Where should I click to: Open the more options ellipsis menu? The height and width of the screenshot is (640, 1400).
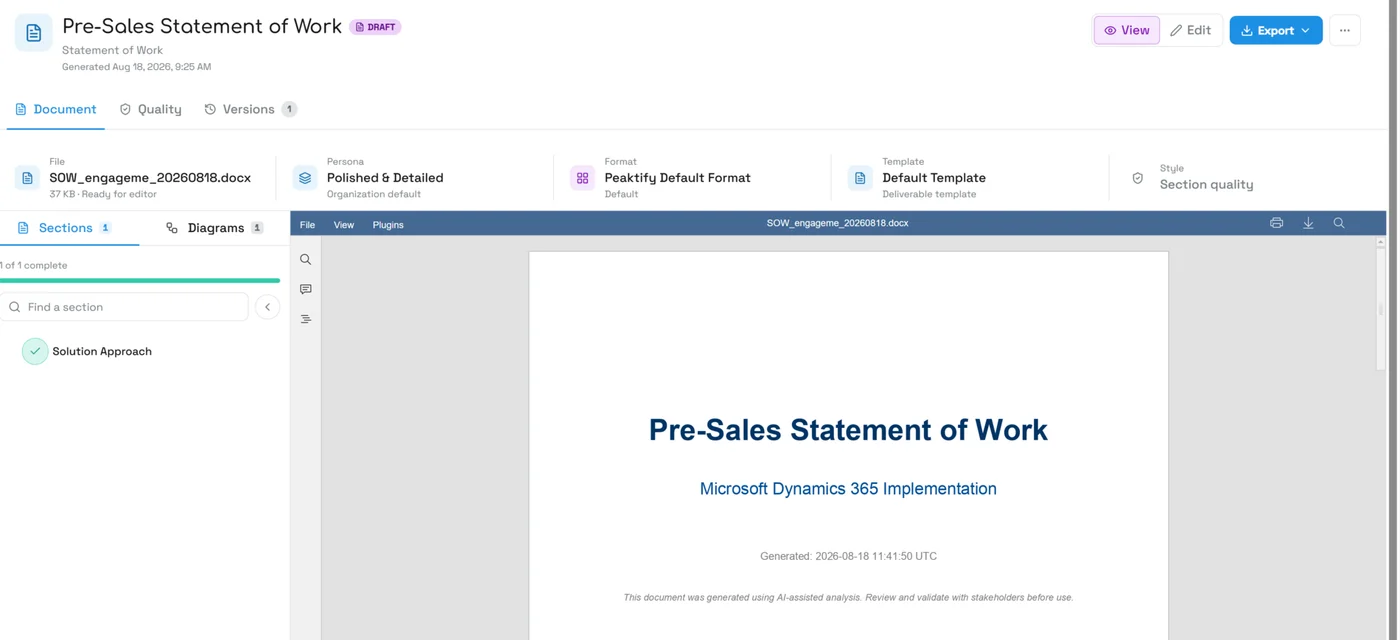[x=1345, y=30]
